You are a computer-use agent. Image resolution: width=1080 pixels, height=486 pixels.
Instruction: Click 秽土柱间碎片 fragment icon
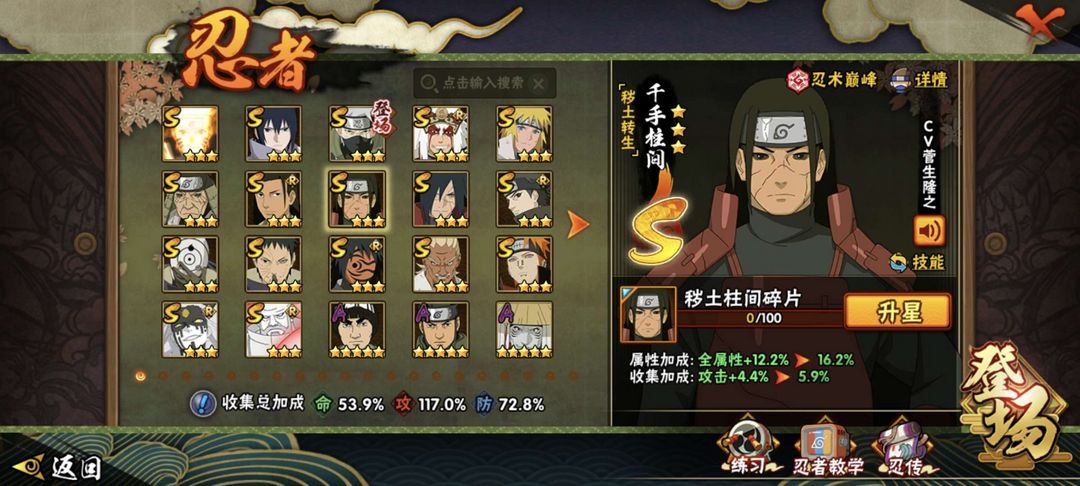click(x=648, y=315)
